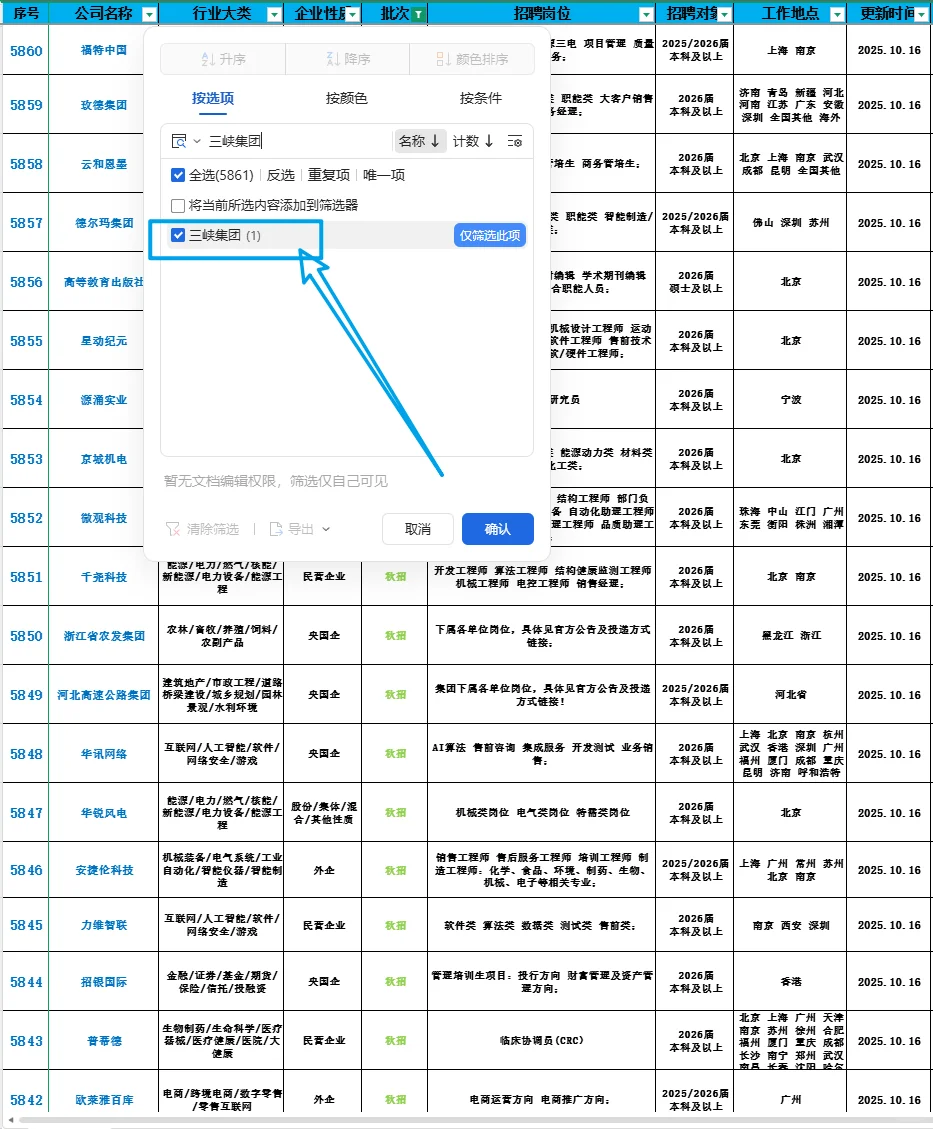Image resolution: width=933 pixels, height=1129 pixels.
Task: Select the 序号 cell 5851
Action: (x=26, y=577)
